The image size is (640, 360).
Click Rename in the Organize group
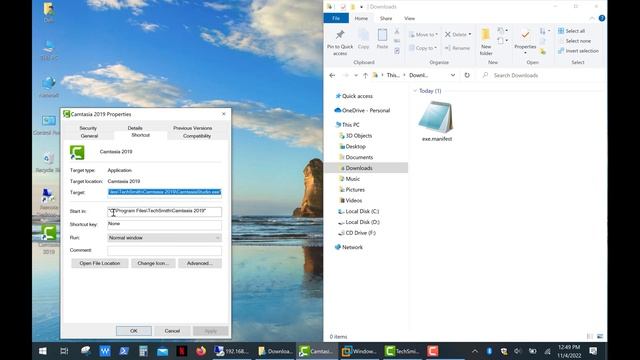(457, 48)
